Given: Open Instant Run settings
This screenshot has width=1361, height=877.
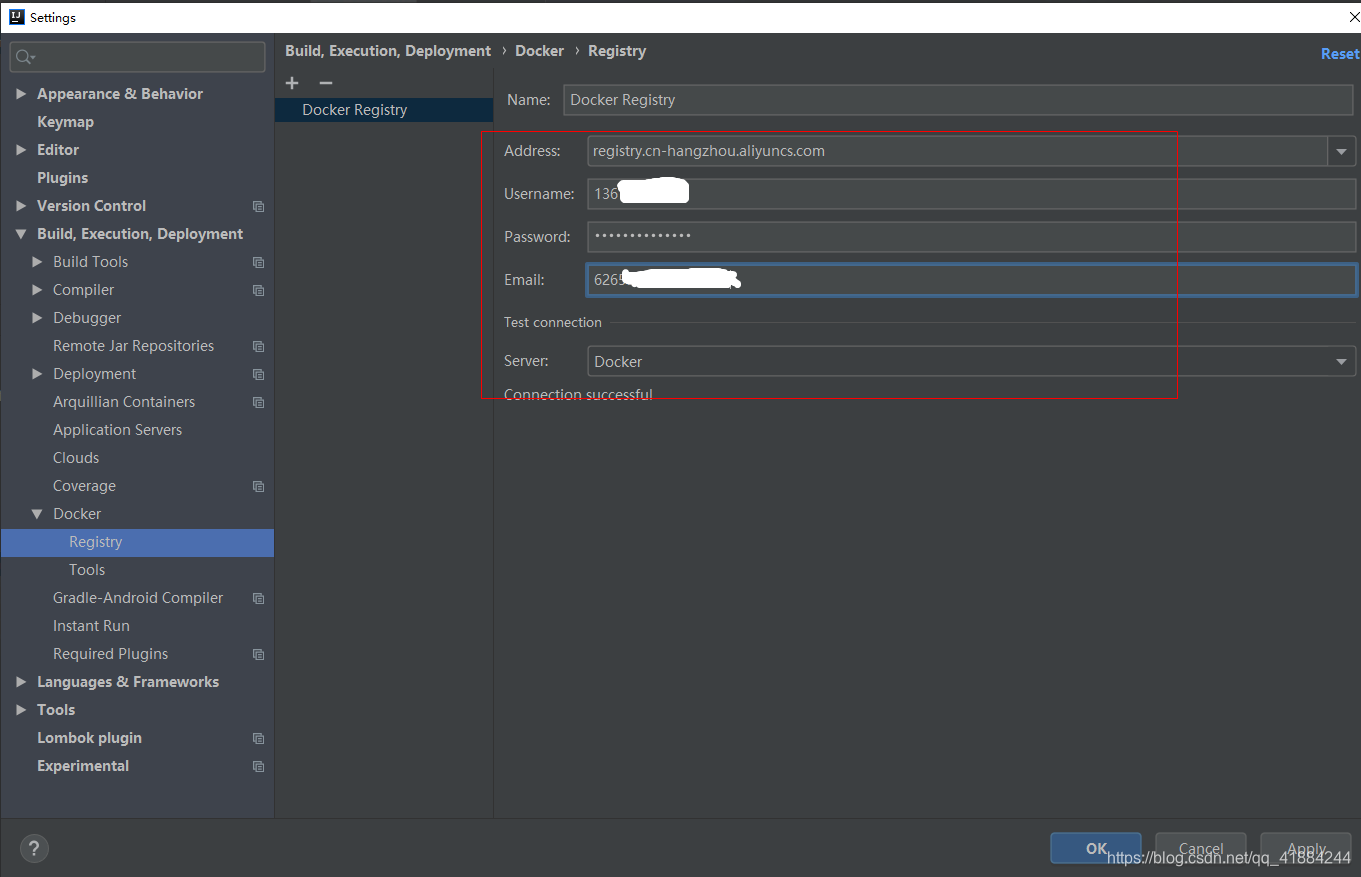Looking at the screenshot, I should point(91,626).
